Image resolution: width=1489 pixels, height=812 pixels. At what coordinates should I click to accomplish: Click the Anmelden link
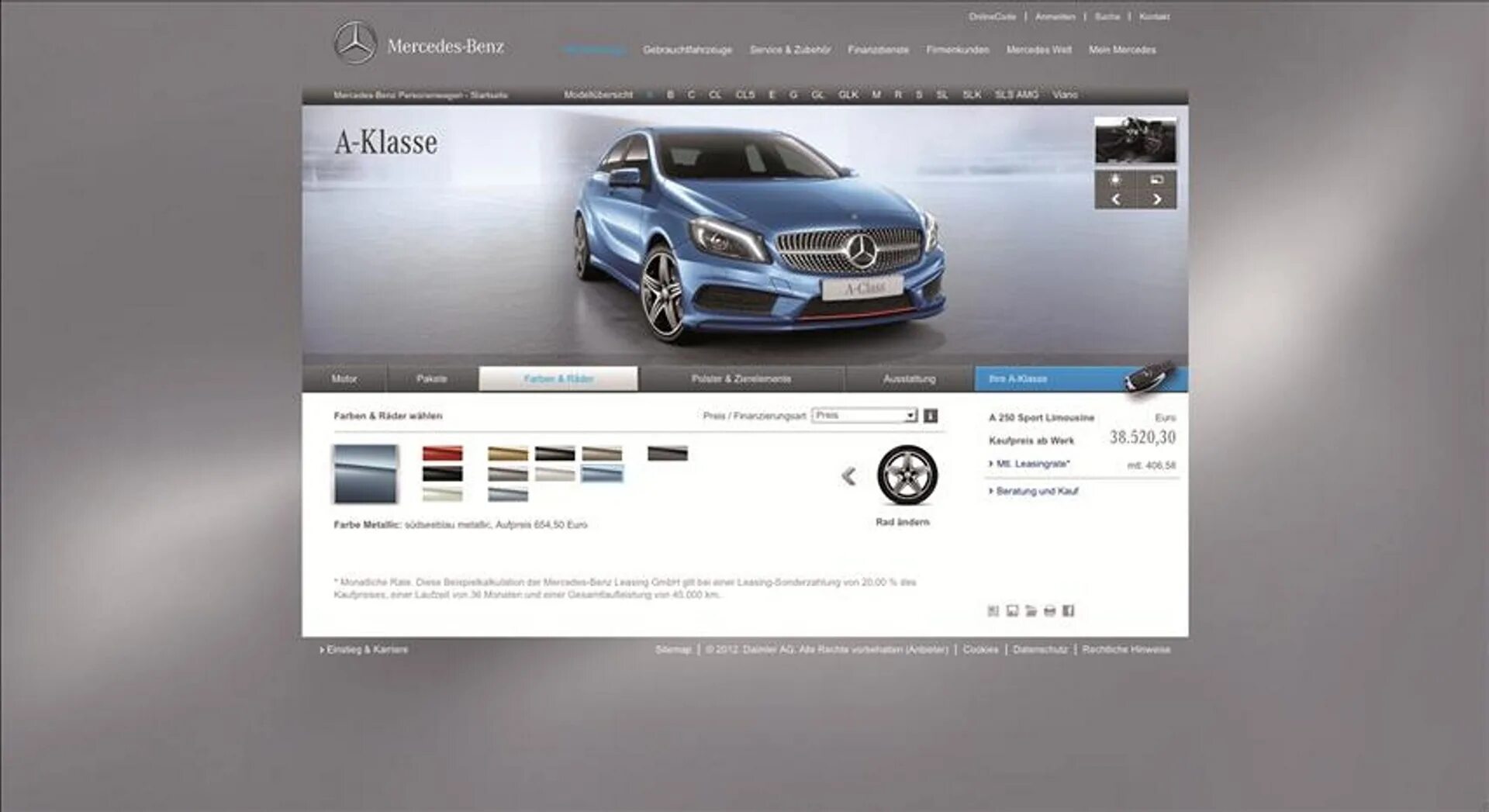coord(1055,16)
